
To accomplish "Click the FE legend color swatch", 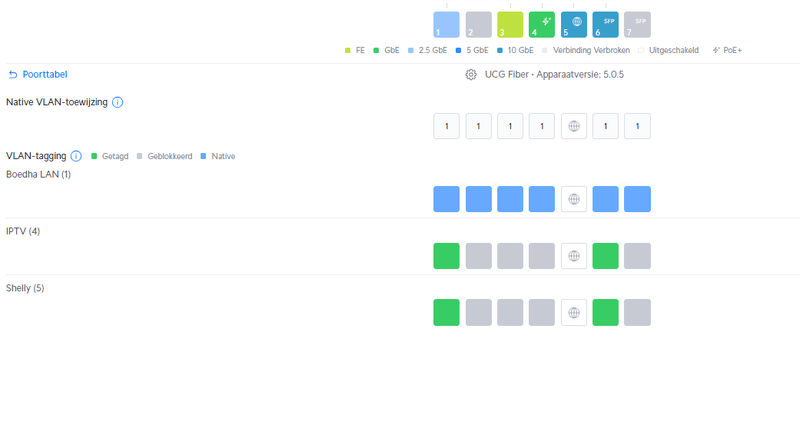I will click(347, 51).
